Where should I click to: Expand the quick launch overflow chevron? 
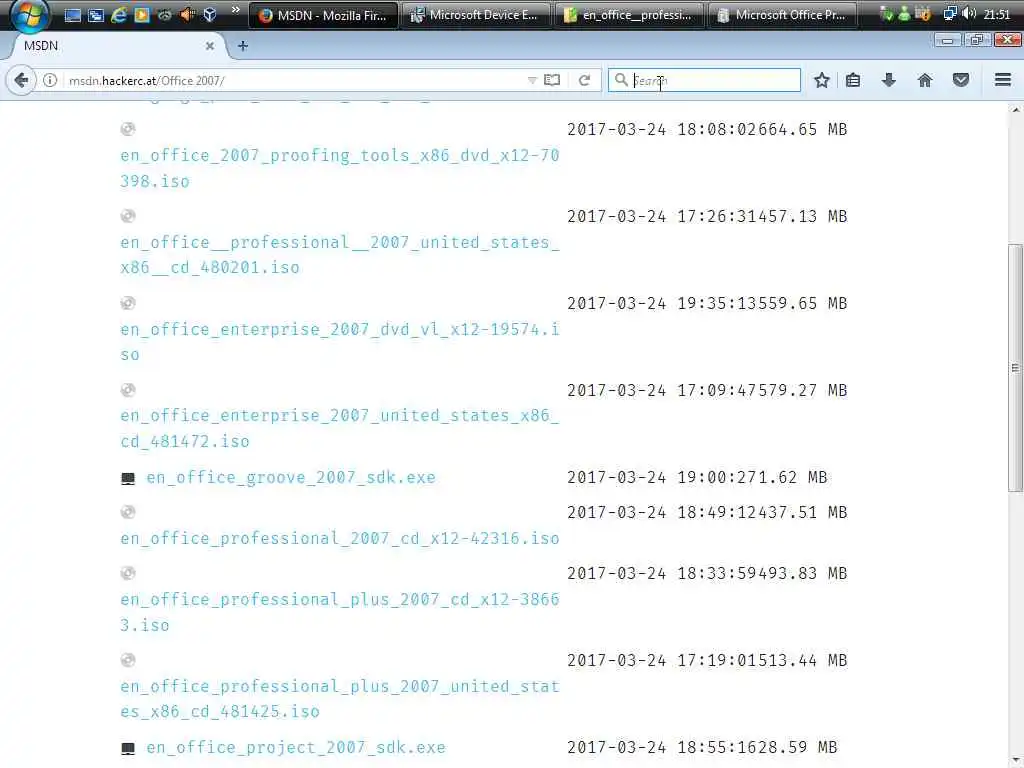pos(236,10)
